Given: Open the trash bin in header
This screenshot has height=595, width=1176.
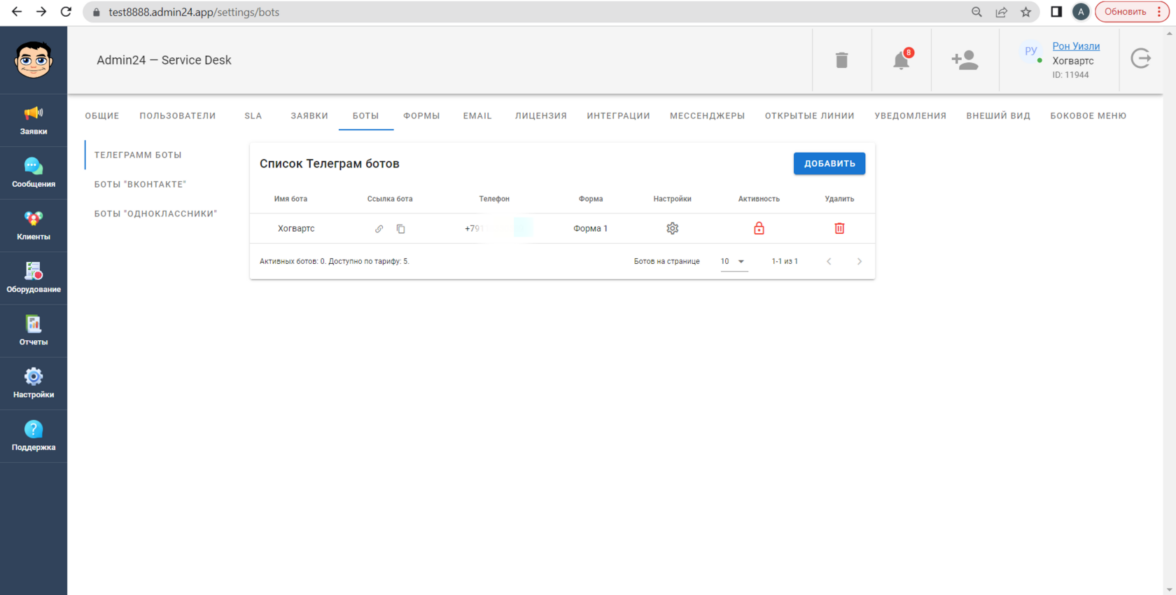Looking at the screenshot, I should click(x=841, y=60).
